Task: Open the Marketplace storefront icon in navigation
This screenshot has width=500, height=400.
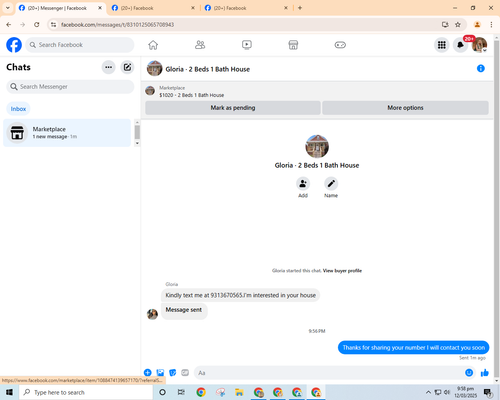Action: pyautogui.click(x=293, y=45)
